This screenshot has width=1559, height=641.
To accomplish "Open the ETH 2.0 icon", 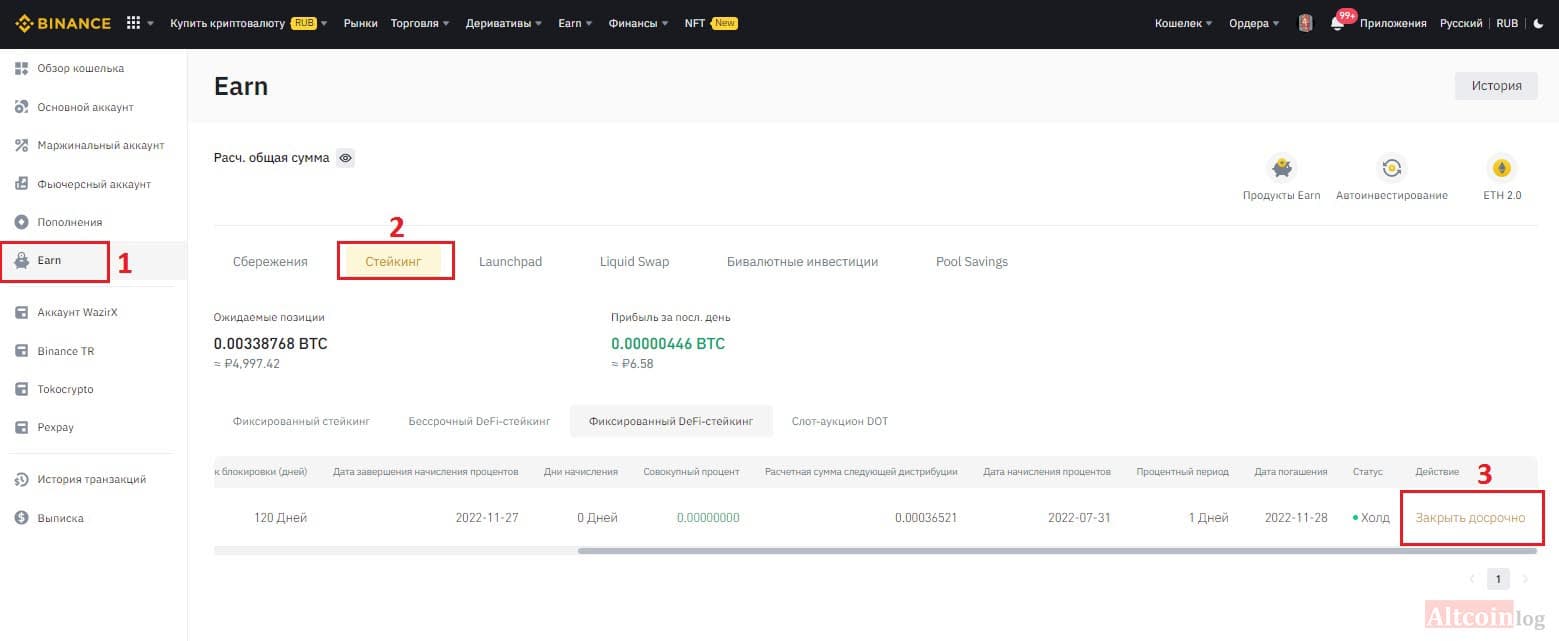I will tap(1501, 168).
